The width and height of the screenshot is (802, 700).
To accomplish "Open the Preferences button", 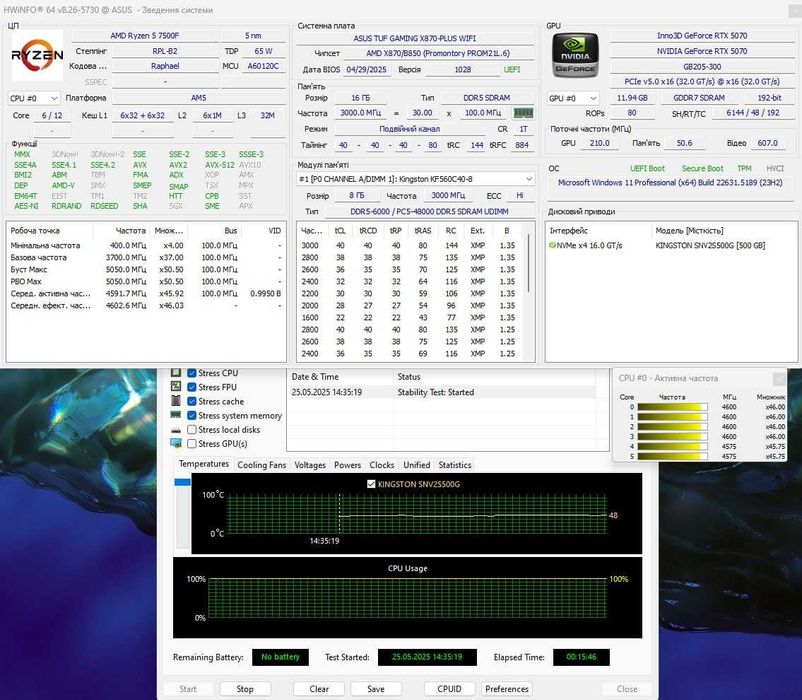I will point(507,689).
